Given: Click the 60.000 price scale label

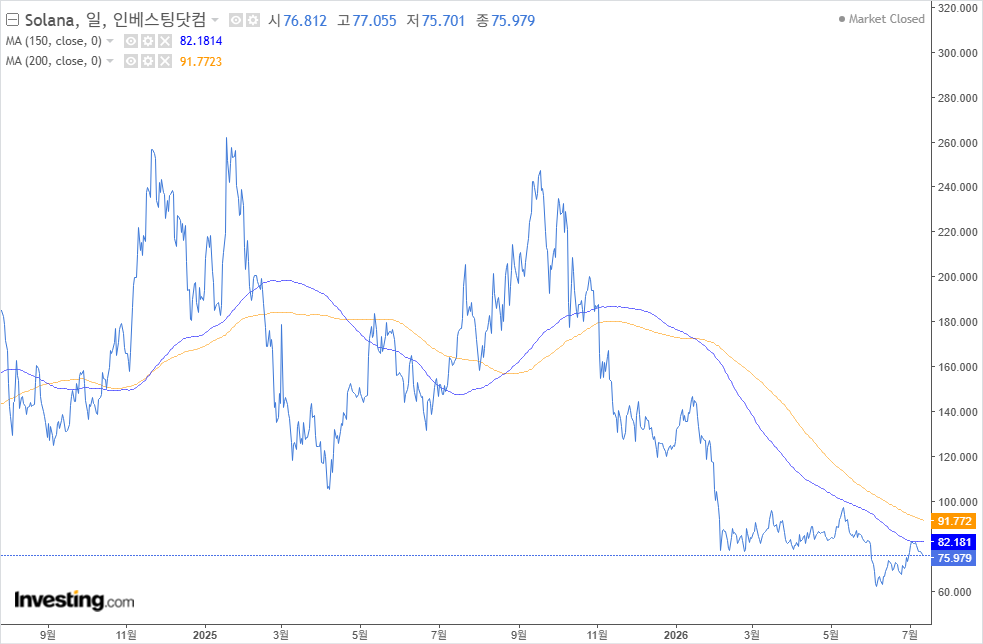Looking at the screenshot, I should [x=955, y=592].
